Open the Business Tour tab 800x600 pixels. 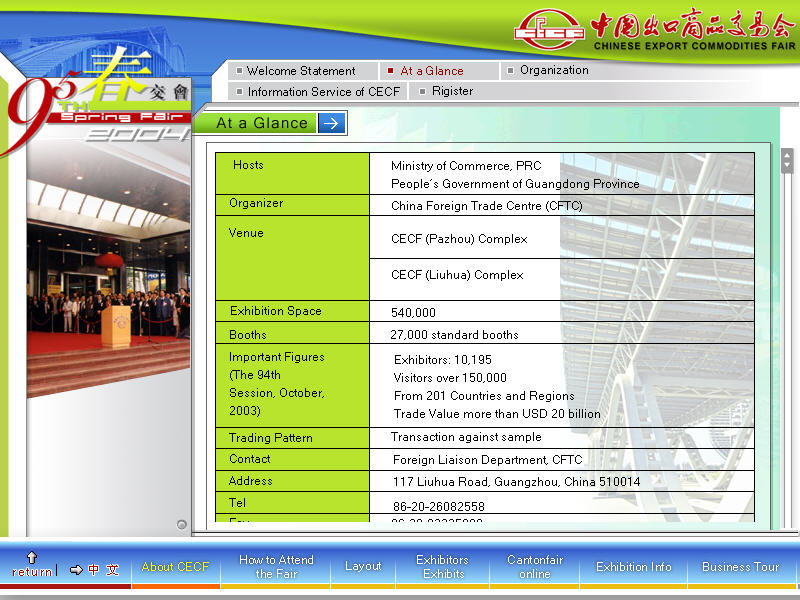point(740,567)
